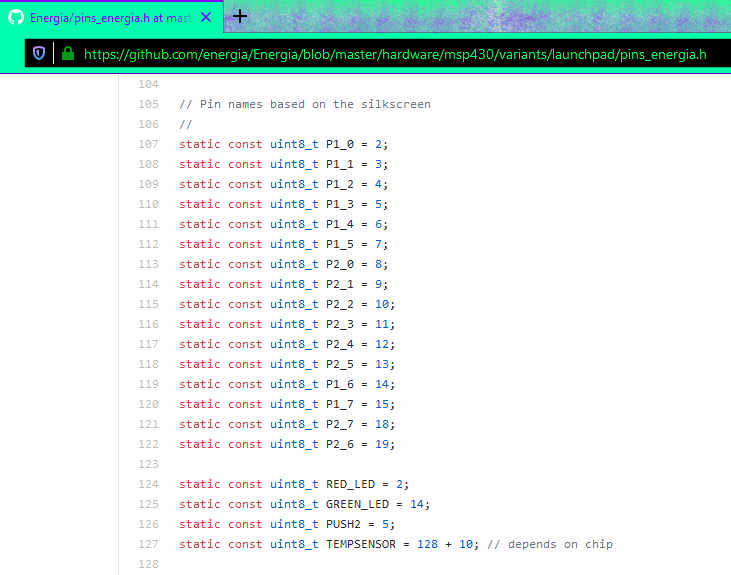Image resolution: width=731 pixels, height=575 pixels.
Task: Select line number 119 in the gutter
Action: [148, 384]
